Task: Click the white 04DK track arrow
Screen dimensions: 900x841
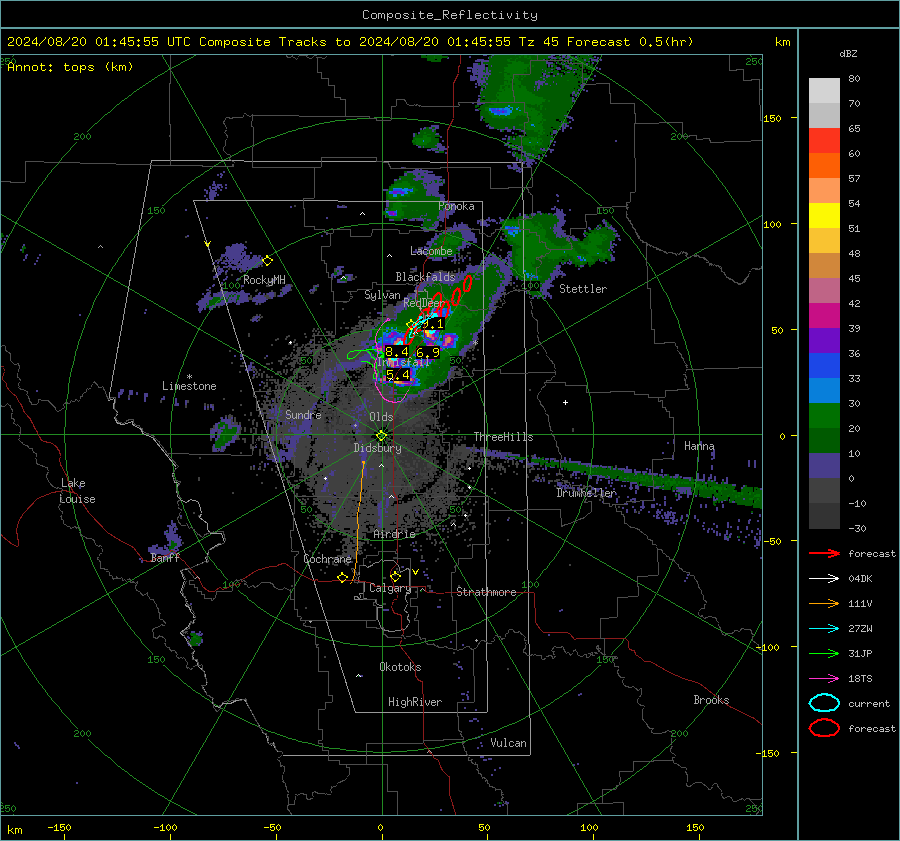Action: [824, 579]
